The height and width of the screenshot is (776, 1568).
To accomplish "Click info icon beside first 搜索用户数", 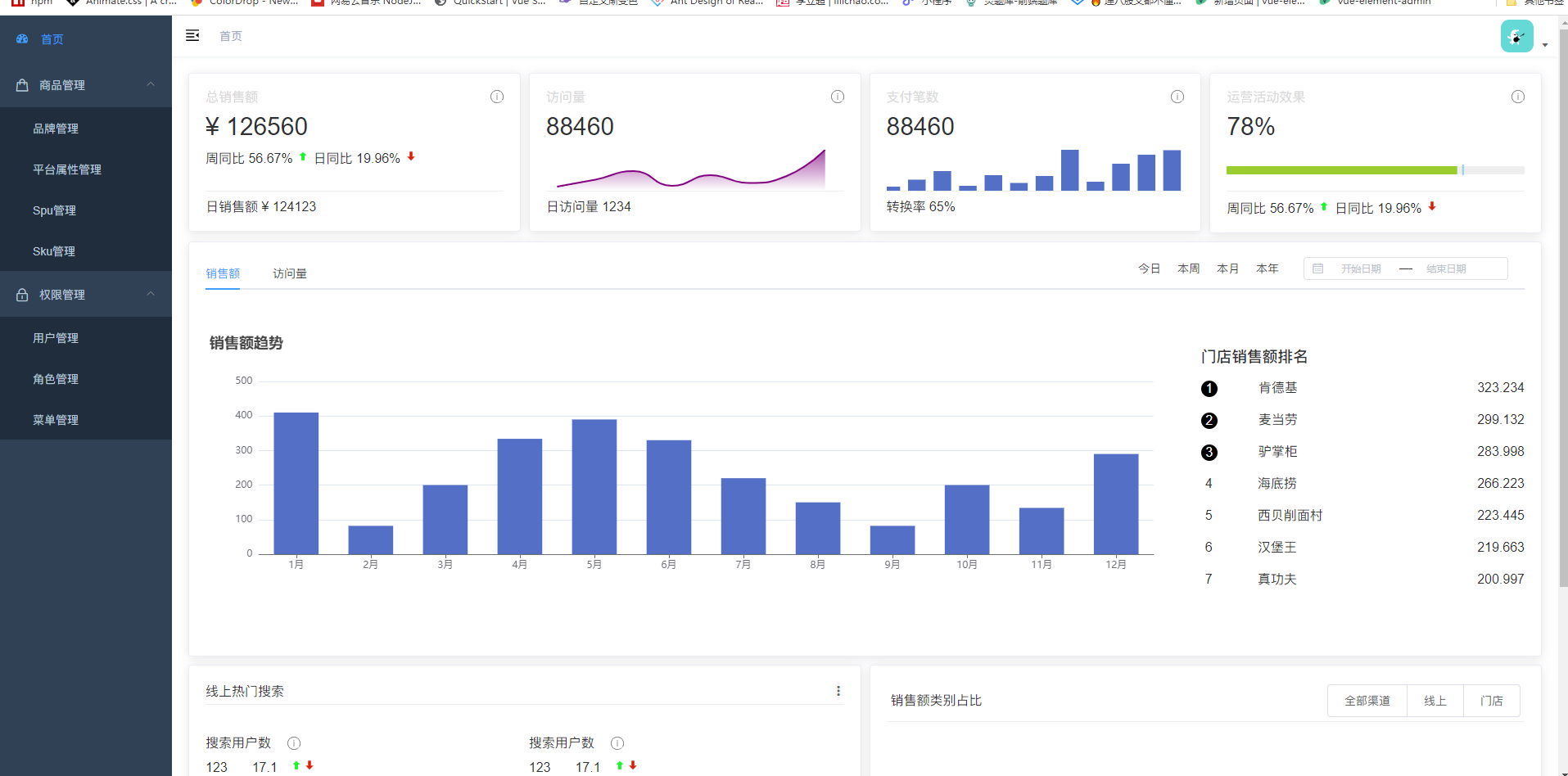I will 294,743.
